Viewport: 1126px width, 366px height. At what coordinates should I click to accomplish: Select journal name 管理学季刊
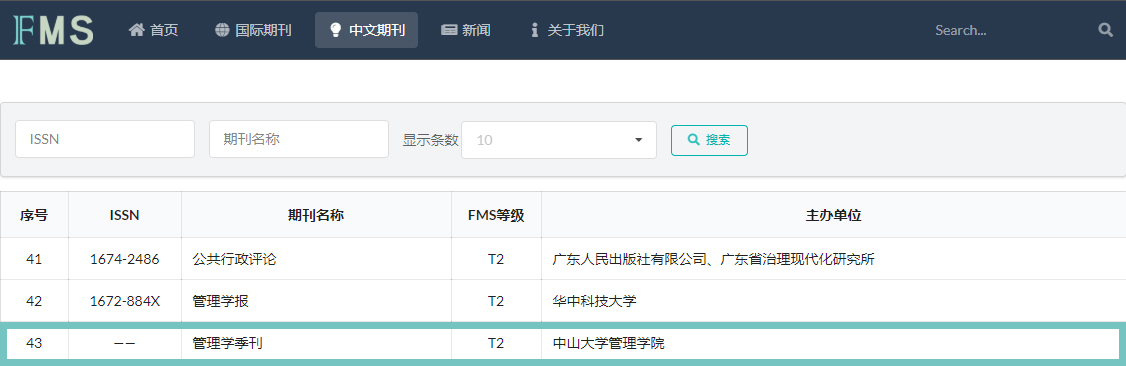click(228, 344)
